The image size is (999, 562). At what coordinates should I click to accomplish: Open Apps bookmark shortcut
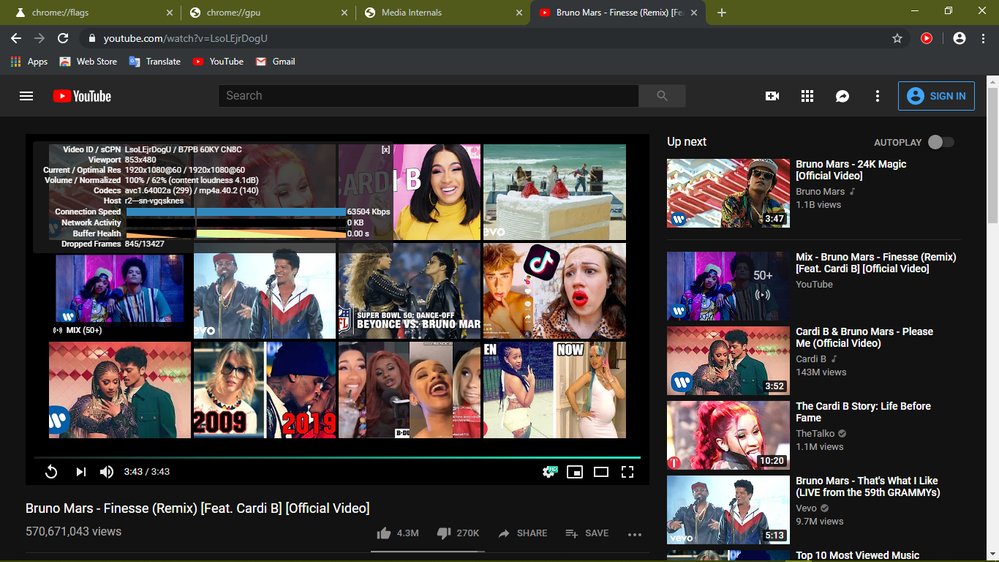pyautogui.click(x=29, y=62)
